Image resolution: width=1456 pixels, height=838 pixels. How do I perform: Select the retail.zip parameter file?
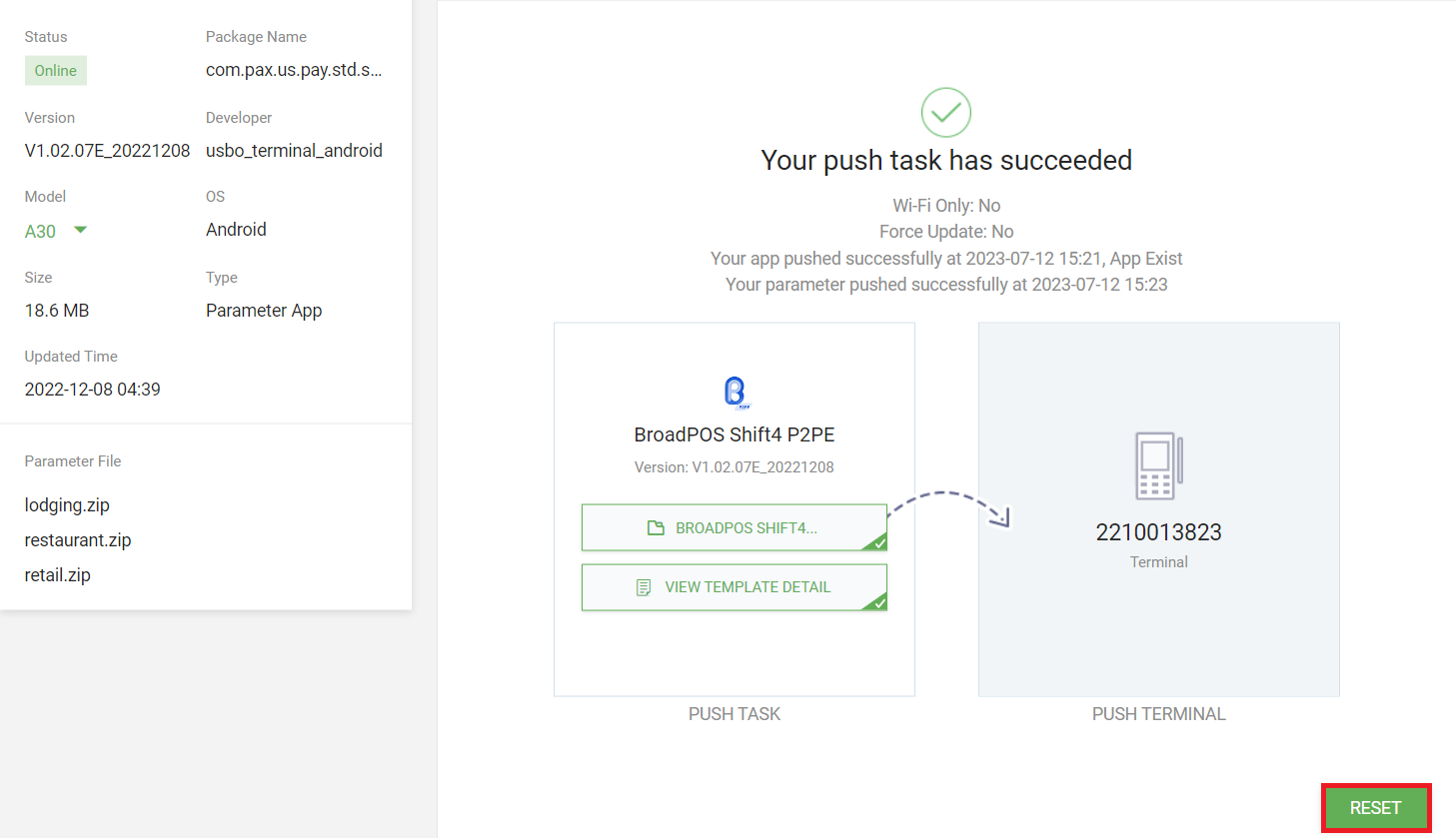pos(58,575)
